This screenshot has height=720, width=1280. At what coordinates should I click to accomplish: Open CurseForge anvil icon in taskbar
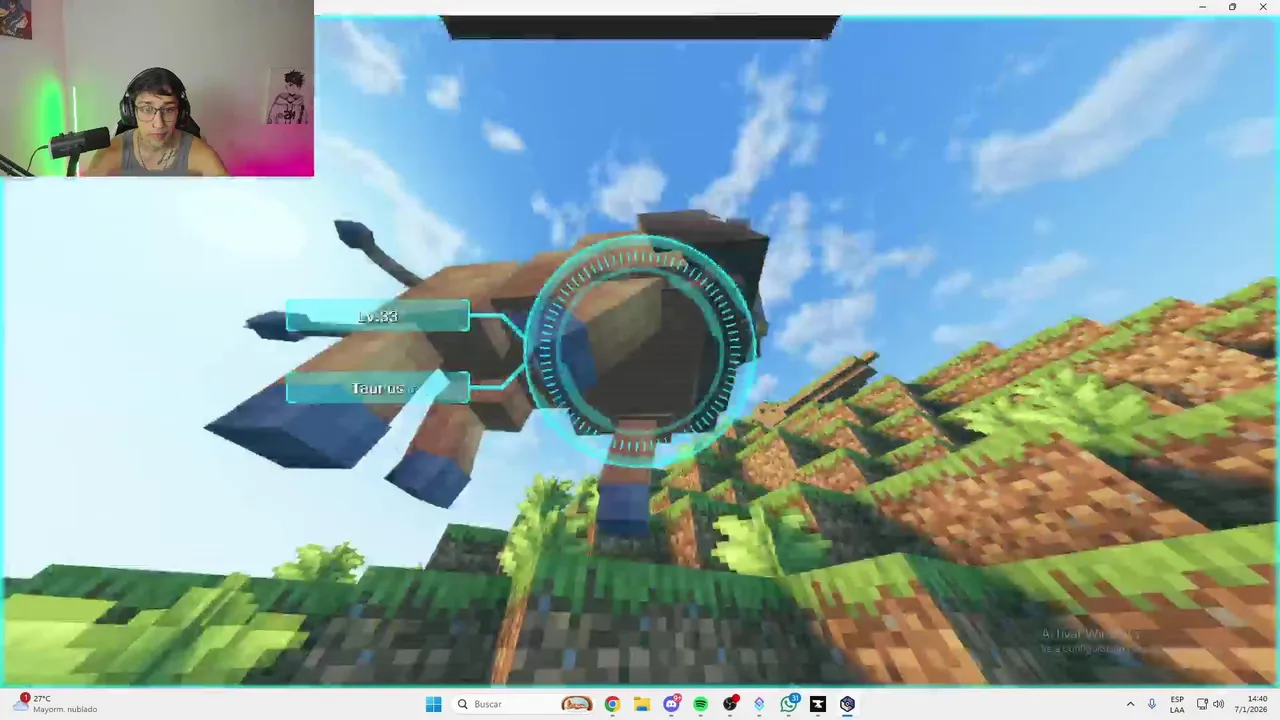[x=818, y=704]
